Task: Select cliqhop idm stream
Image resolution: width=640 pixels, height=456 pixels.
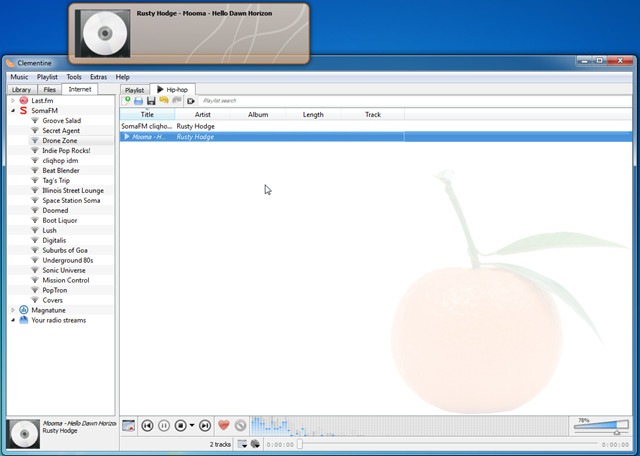Action: point(60,160)
